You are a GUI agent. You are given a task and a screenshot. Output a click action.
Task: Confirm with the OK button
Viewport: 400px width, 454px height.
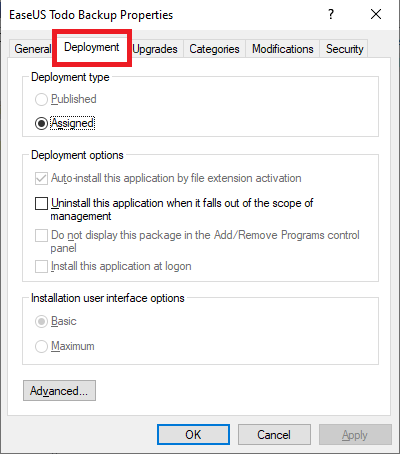pos(193,435)
